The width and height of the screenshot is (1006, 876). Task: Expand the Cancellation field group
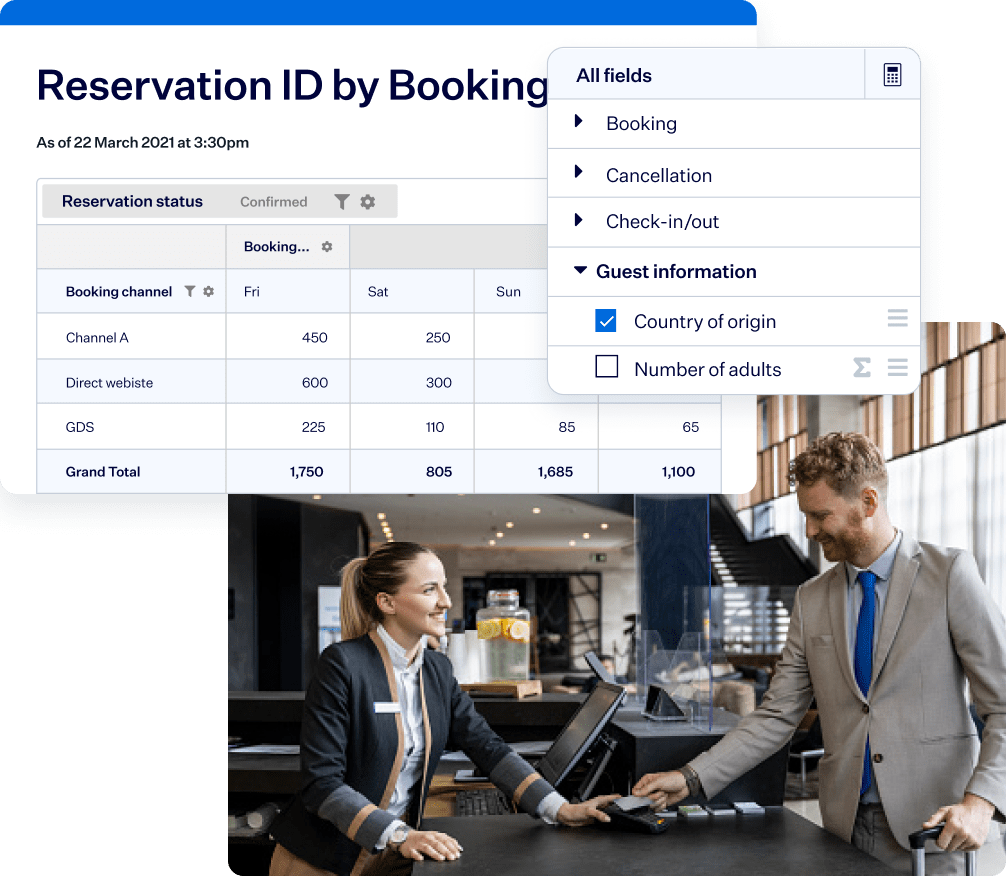579,173
